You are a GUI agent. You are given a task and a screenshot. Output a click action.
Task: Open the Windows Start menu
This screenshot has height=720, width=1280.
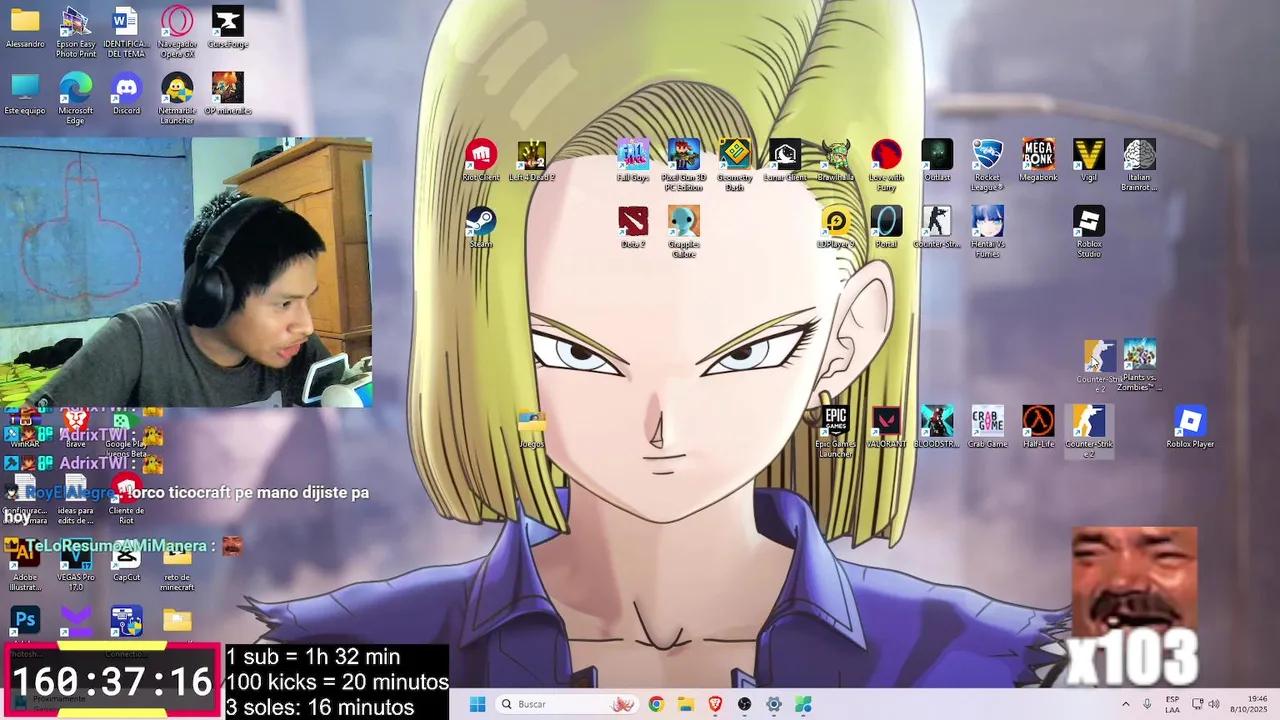[478, 704]
